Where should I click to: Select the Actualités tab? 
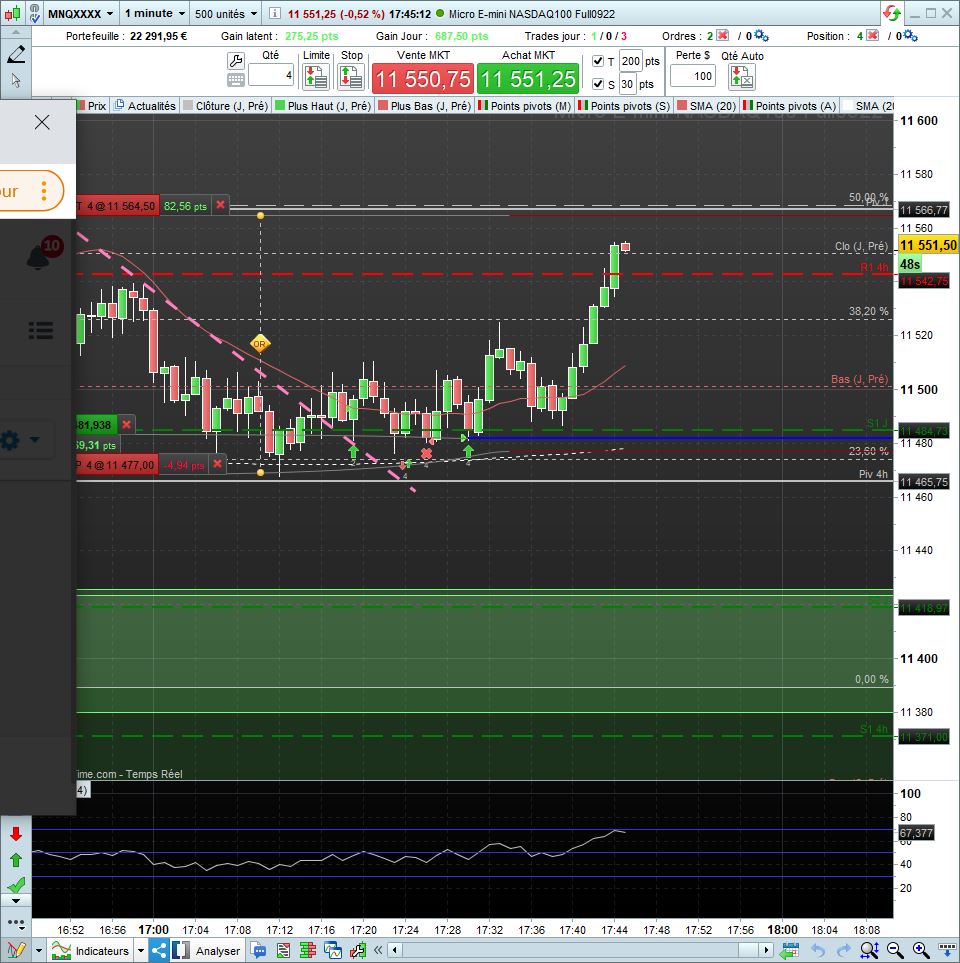145,106
